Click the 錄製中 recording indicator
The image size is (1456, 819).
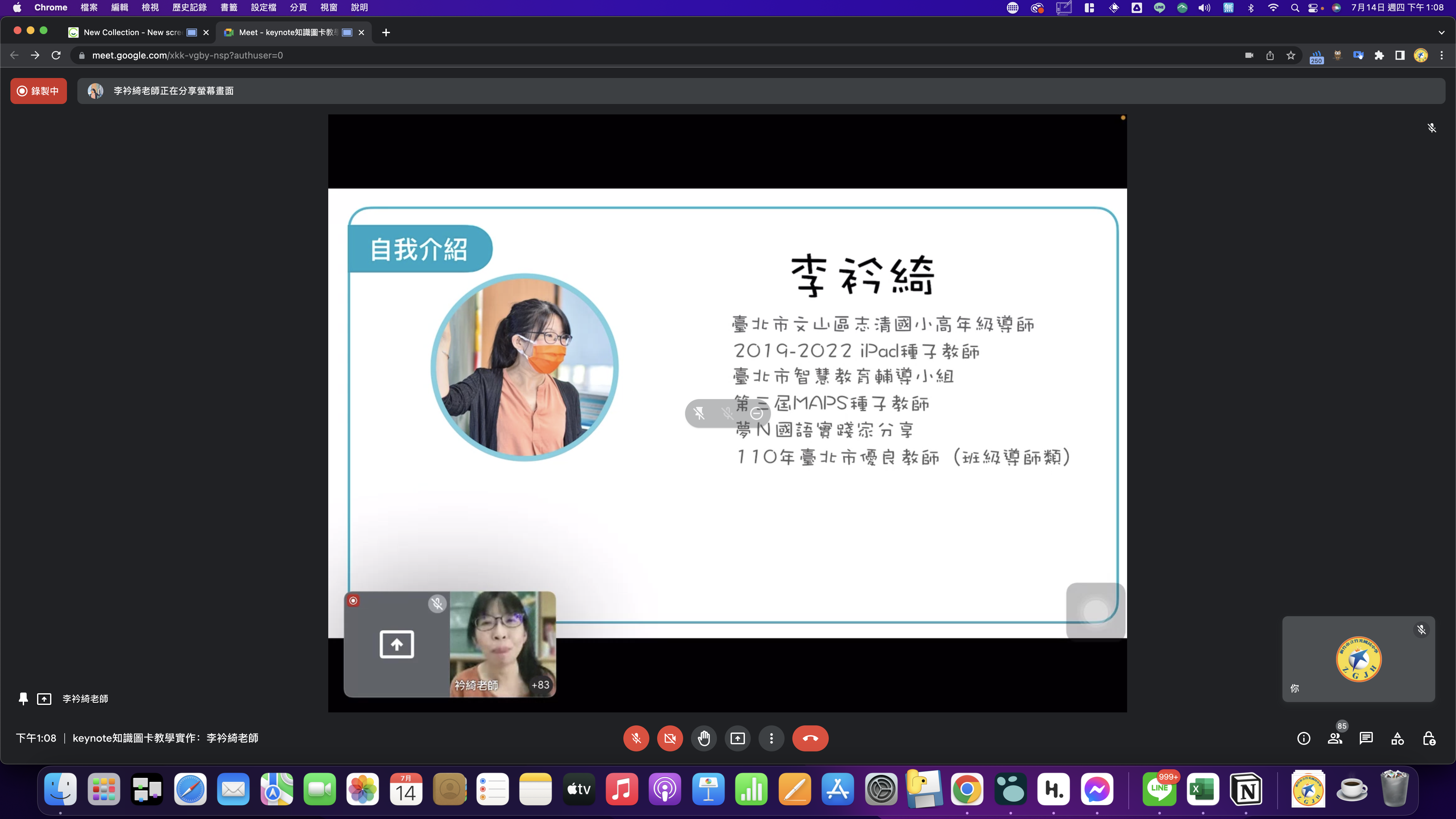[x=38, y=91]
